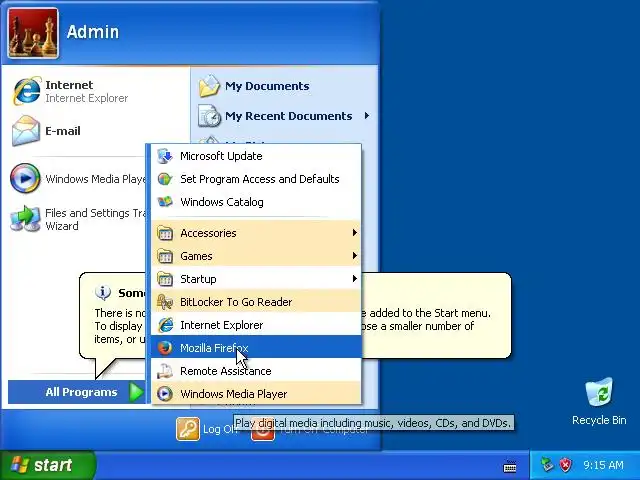Open pinned Internet Explorer 'Internet' icon

click(27, 91)
